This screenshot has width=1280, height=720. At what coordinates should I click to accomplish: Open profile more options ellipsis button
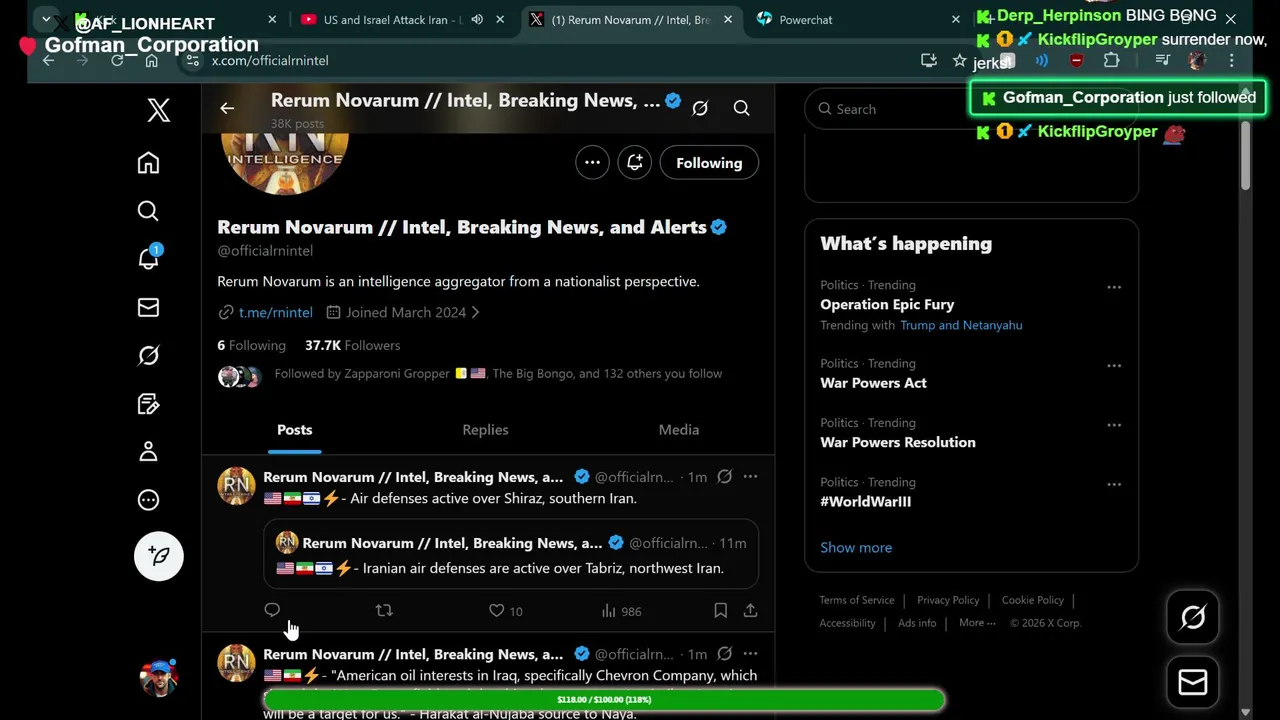click(x=592, y=163)
